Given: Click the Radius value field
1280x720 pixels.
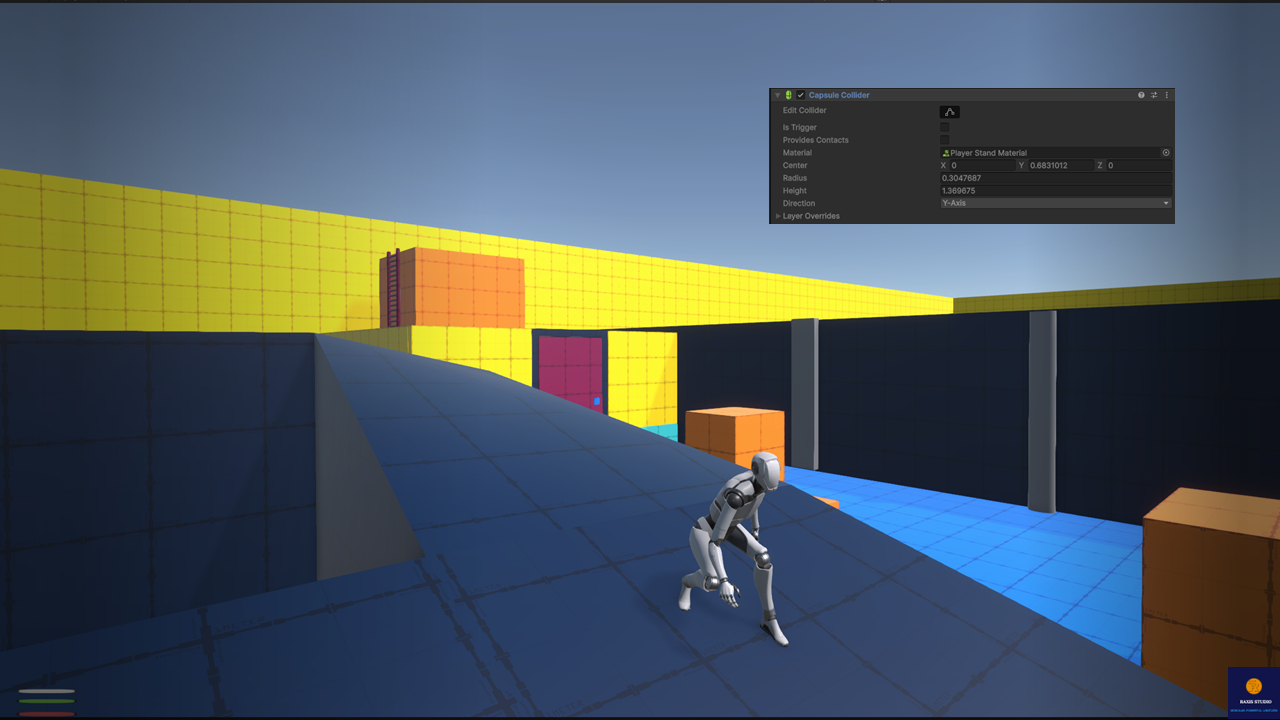Looking at the screenshot, I should point(1055,178).
